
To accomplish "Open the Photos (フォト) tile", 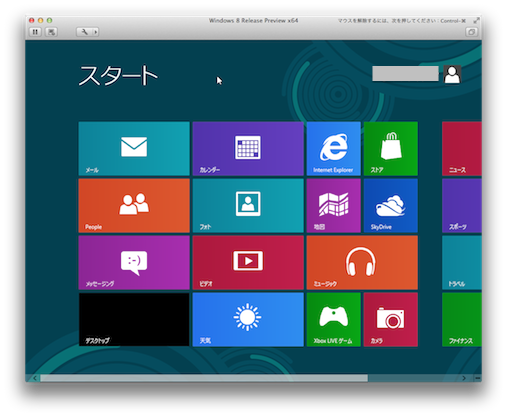I will point(248,206).
